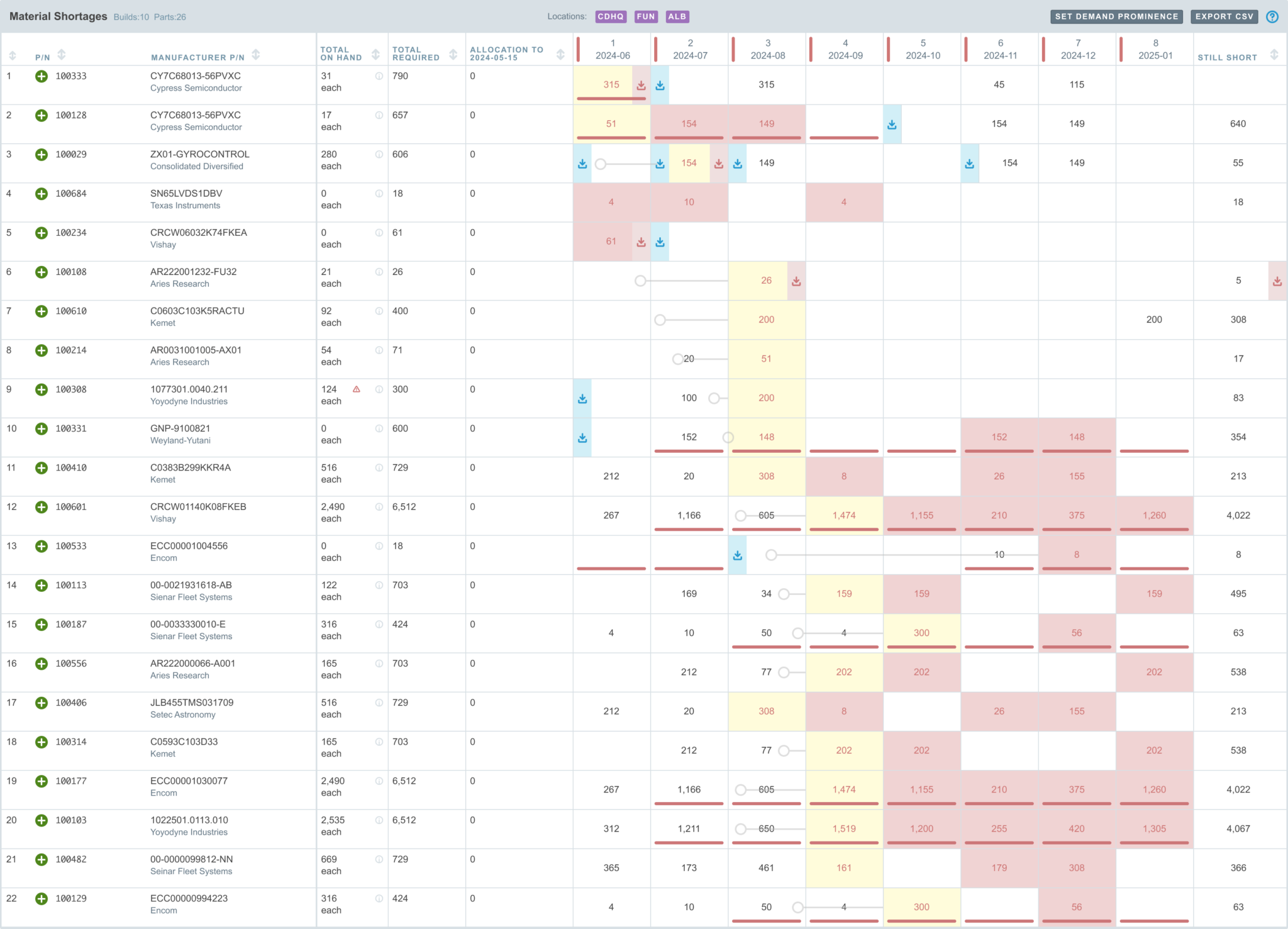Screen dimensions: 1288x929
Task: Click the info icon beside 100128's on-hand amount
Action: click(378, 115)
